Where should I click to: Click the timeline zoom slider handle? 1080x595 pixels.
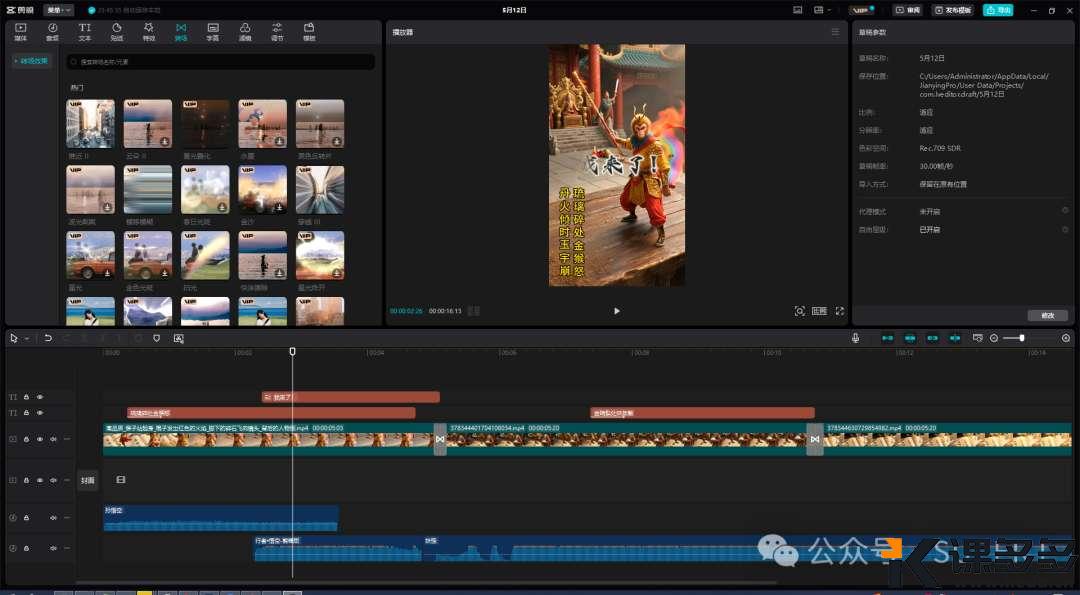click(1021, 338)
